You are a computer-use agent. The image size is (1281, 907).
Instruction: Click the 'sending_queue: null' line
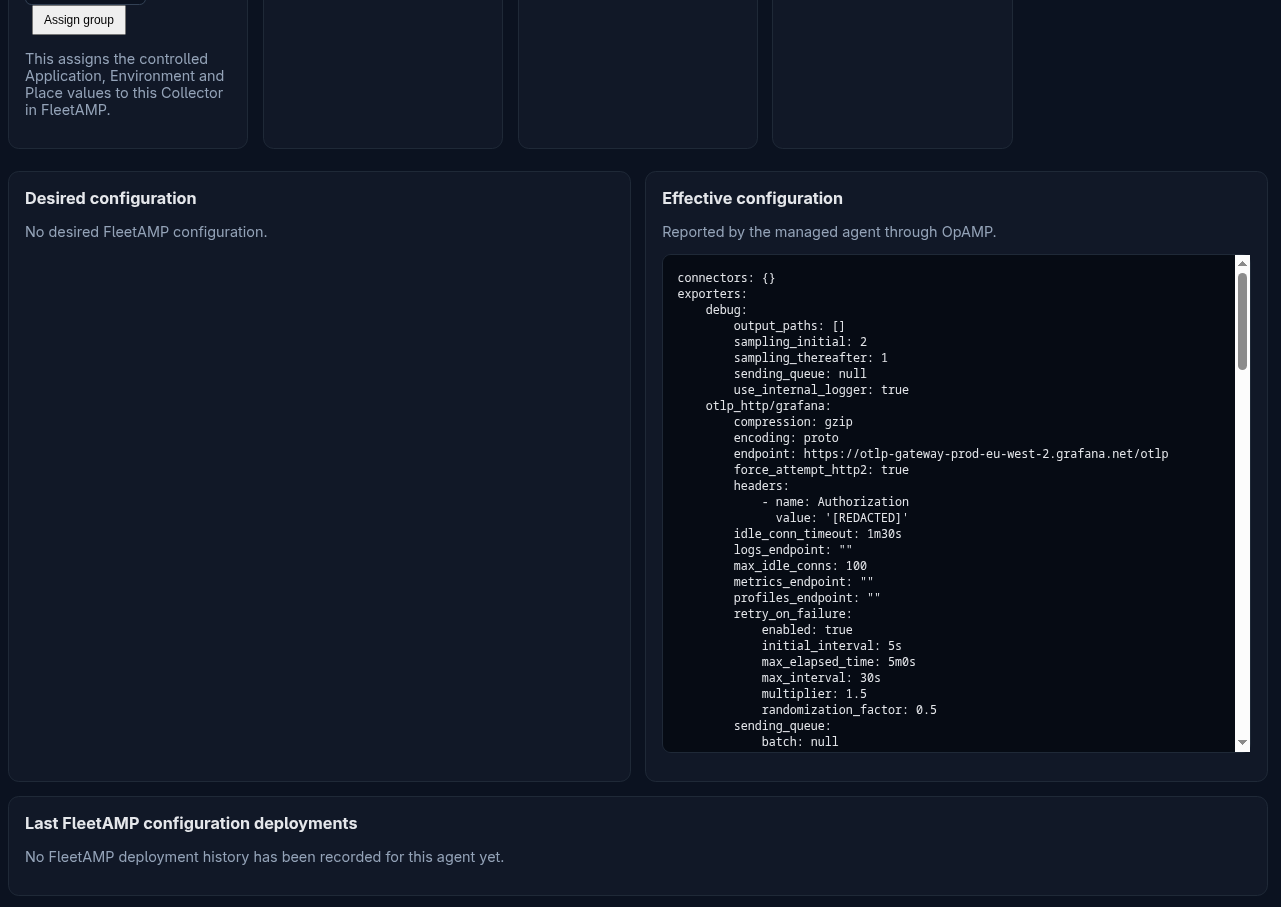[x=800, y=374]
